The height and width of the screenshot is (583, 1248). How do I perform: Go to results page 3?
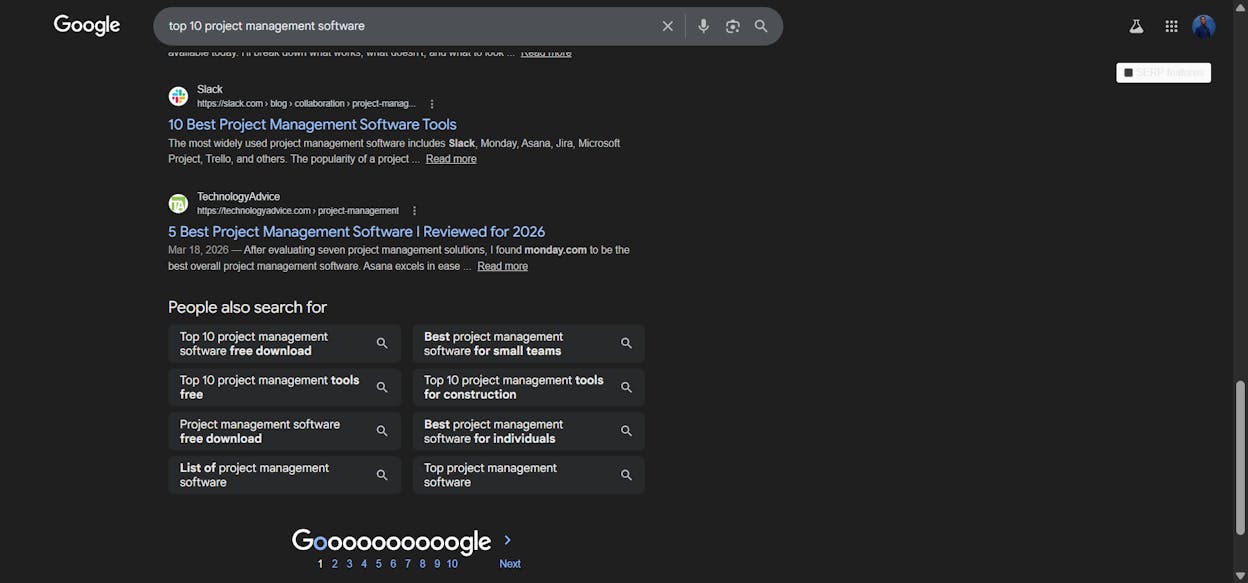click(x=349, y=564)
